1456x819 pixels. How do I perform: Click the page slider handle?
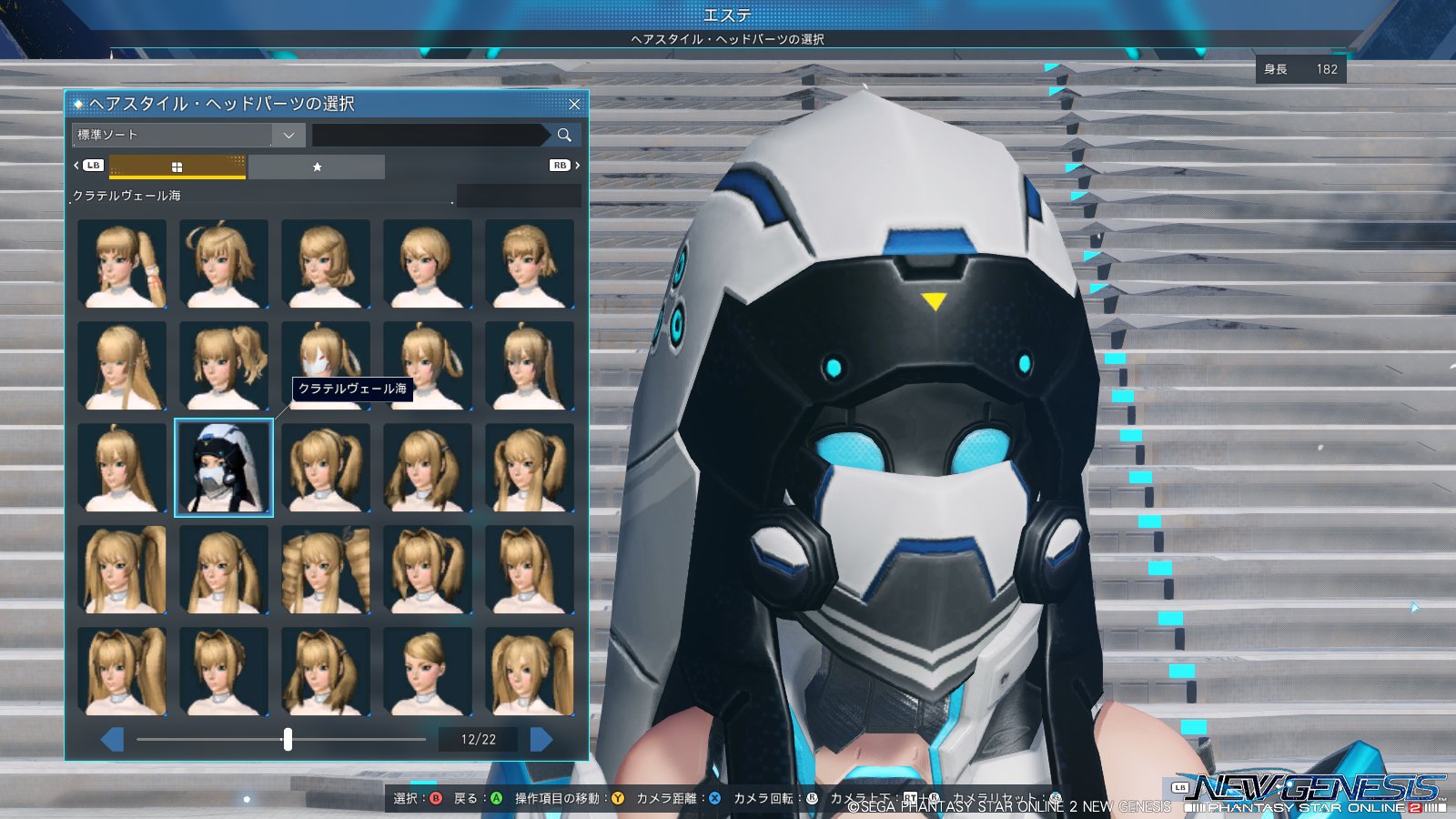point(288,739)
